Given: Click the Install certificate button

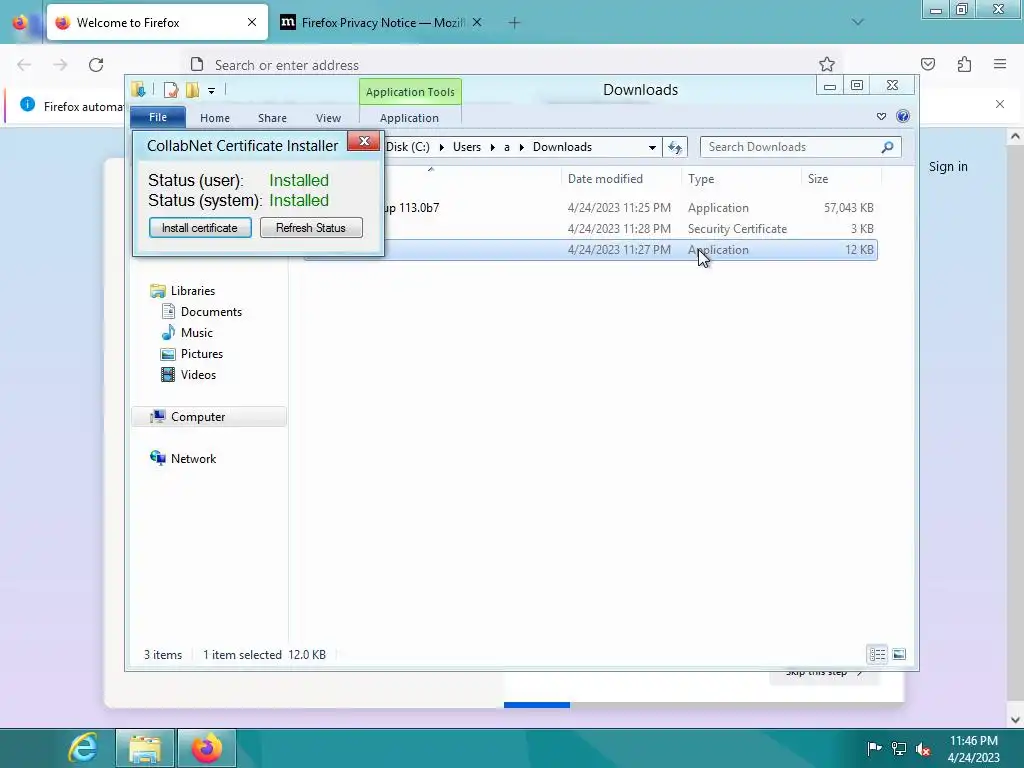Looking at the screenshot, I should (200, 228).
